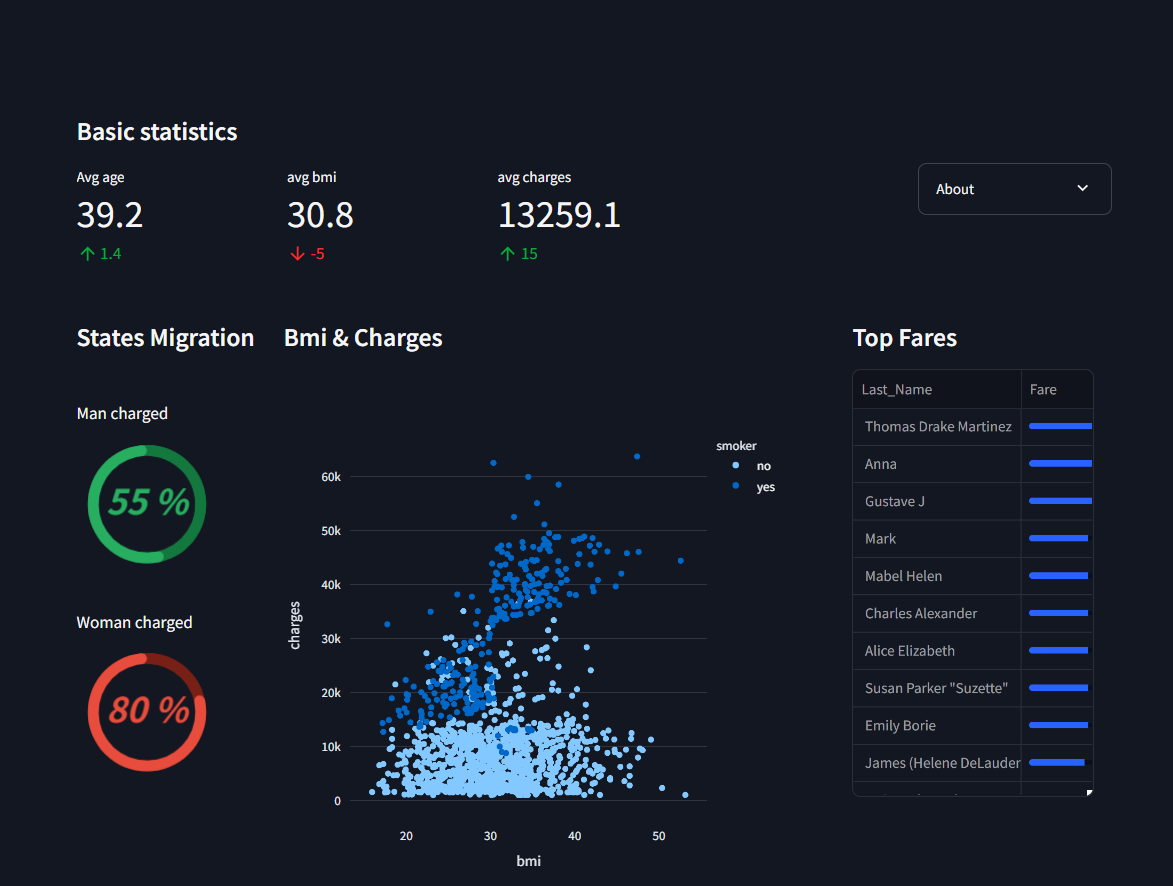Click the red Woman charged progress ring
This screenshot has height=886, width=1173.
(147, 712)
